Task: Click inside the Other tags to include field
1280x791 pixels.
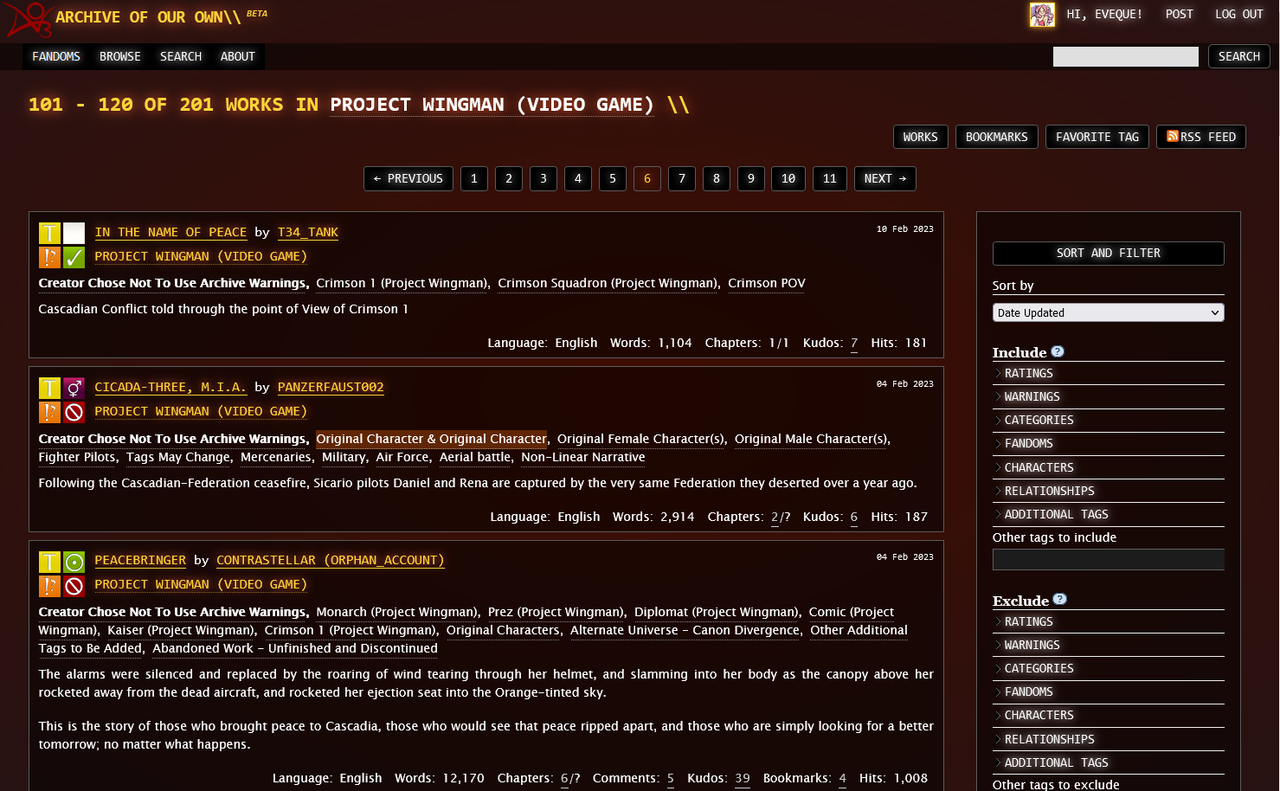Action: [1108, 559]
